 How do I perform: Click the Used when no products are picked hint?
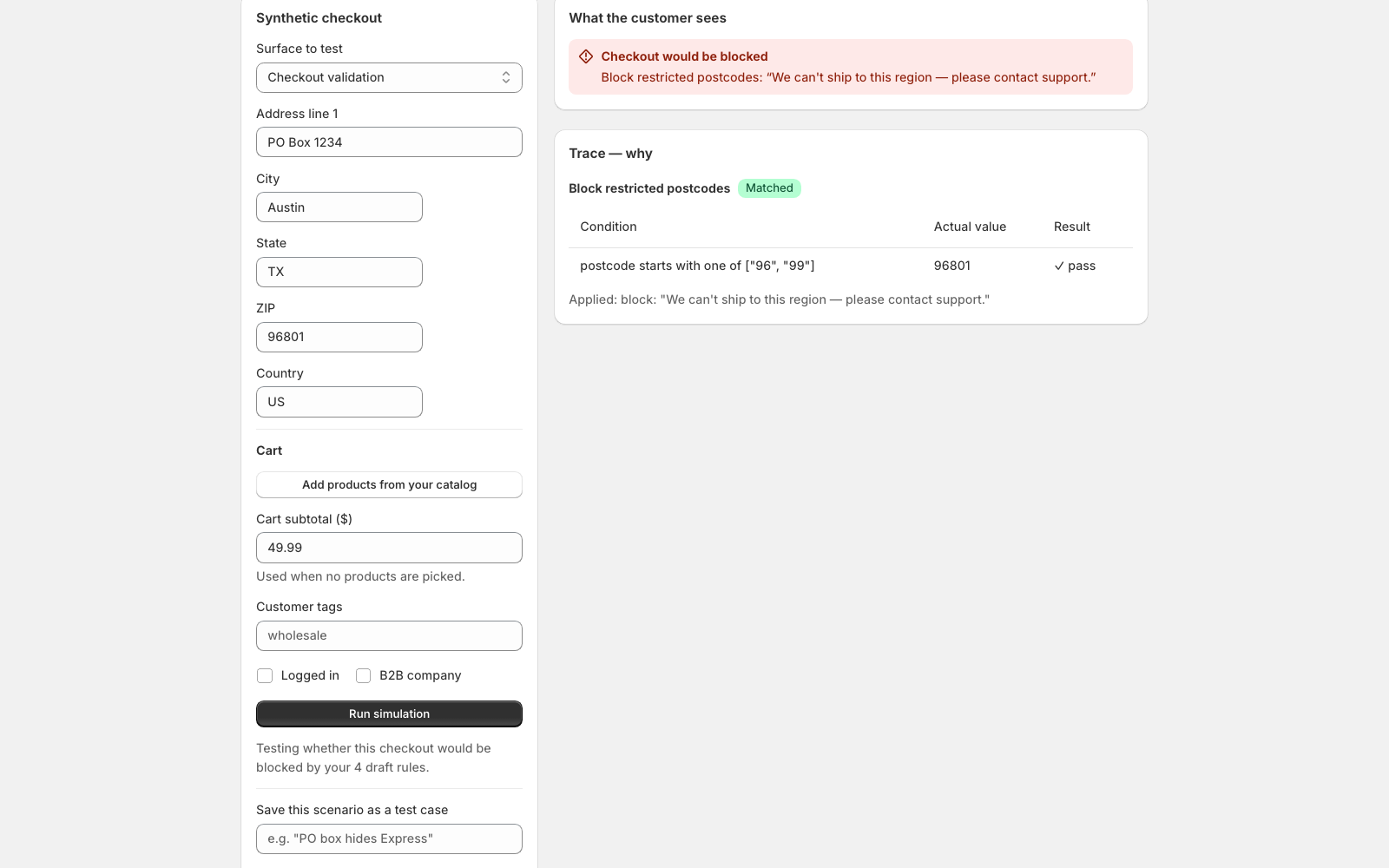coord(360,576)
